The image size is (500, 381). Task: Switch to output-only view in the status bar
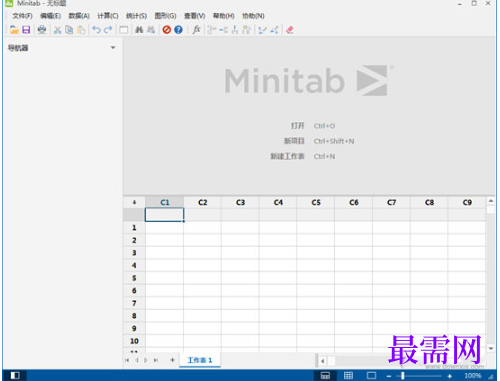tap(371, 375)
